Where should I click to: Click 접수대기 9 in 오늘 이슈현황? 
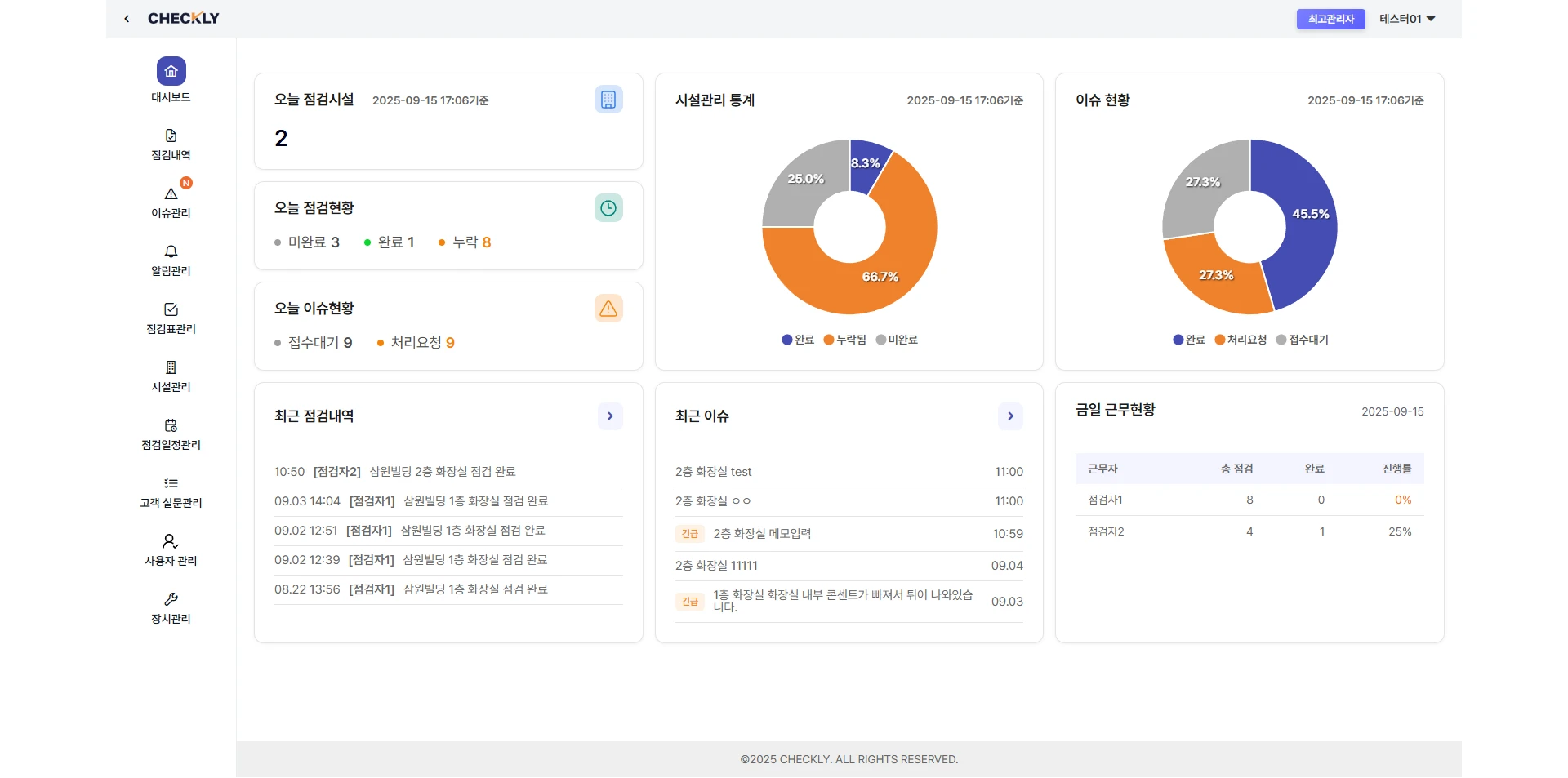click(x=314, y=343)
